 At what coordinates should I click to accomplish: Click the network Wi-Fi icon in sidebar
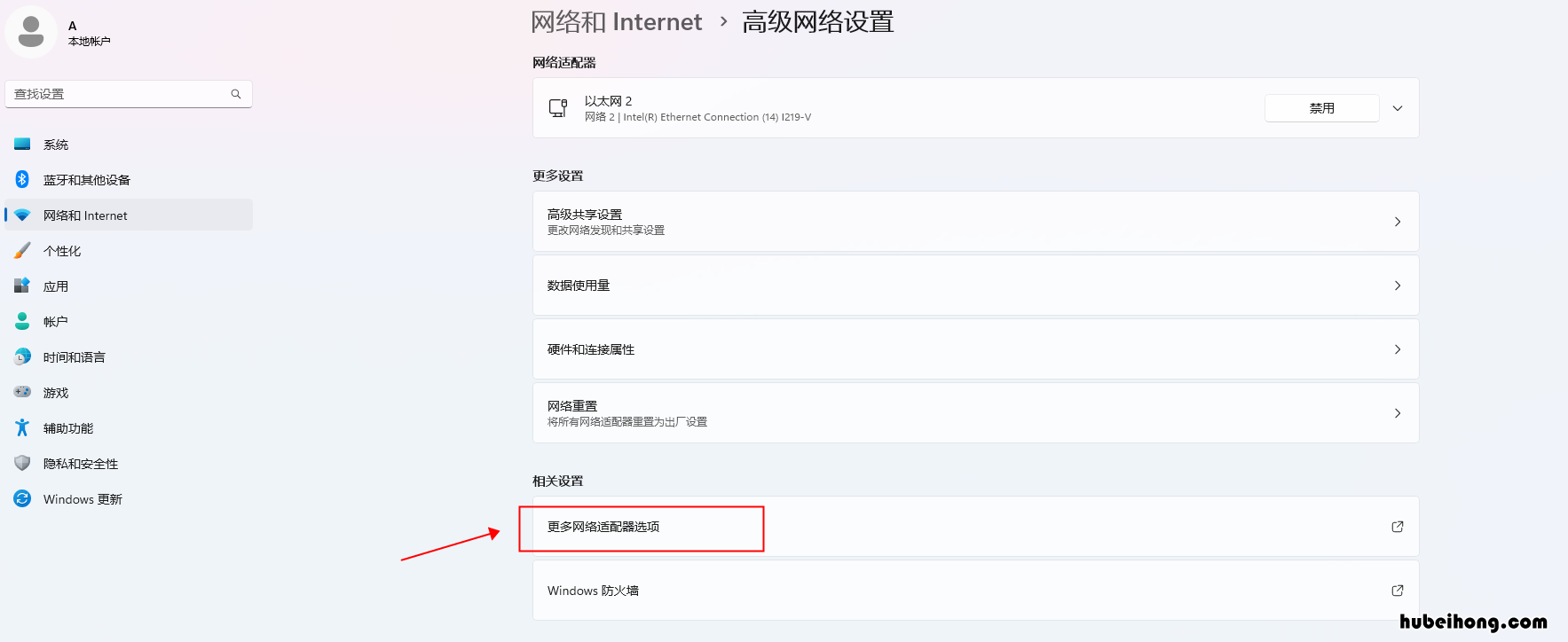point(22,215)
